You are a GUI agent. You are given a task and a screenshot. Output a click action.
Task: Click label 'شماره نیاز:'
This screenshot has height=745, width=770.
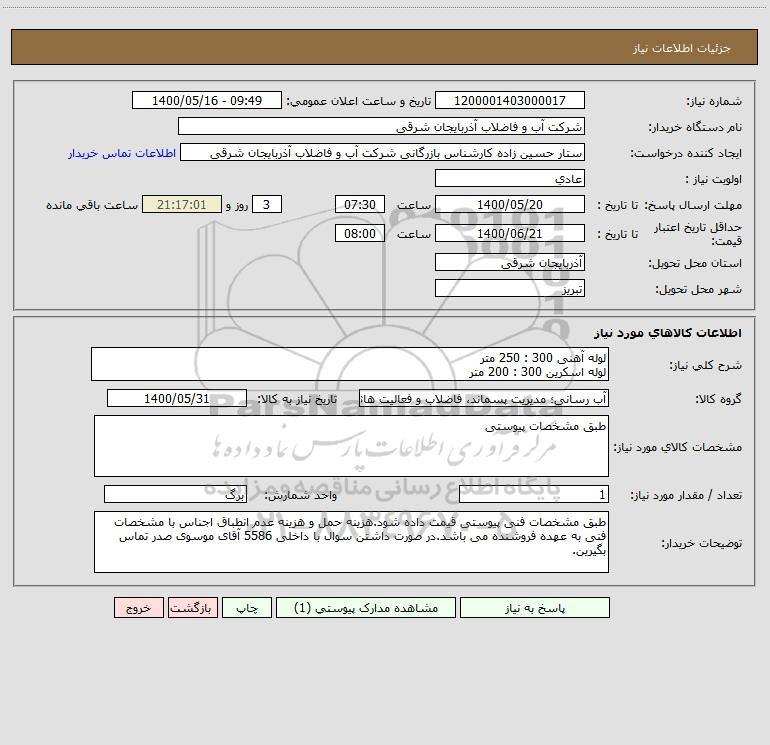tap(714, 101)
